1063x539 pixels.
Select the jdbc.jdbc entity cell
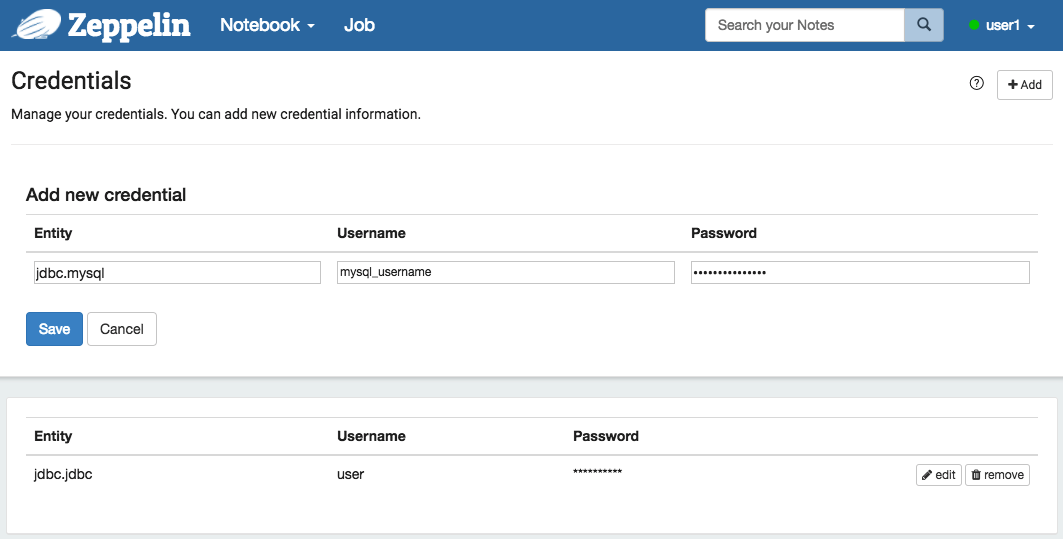(x=63, y=474)
